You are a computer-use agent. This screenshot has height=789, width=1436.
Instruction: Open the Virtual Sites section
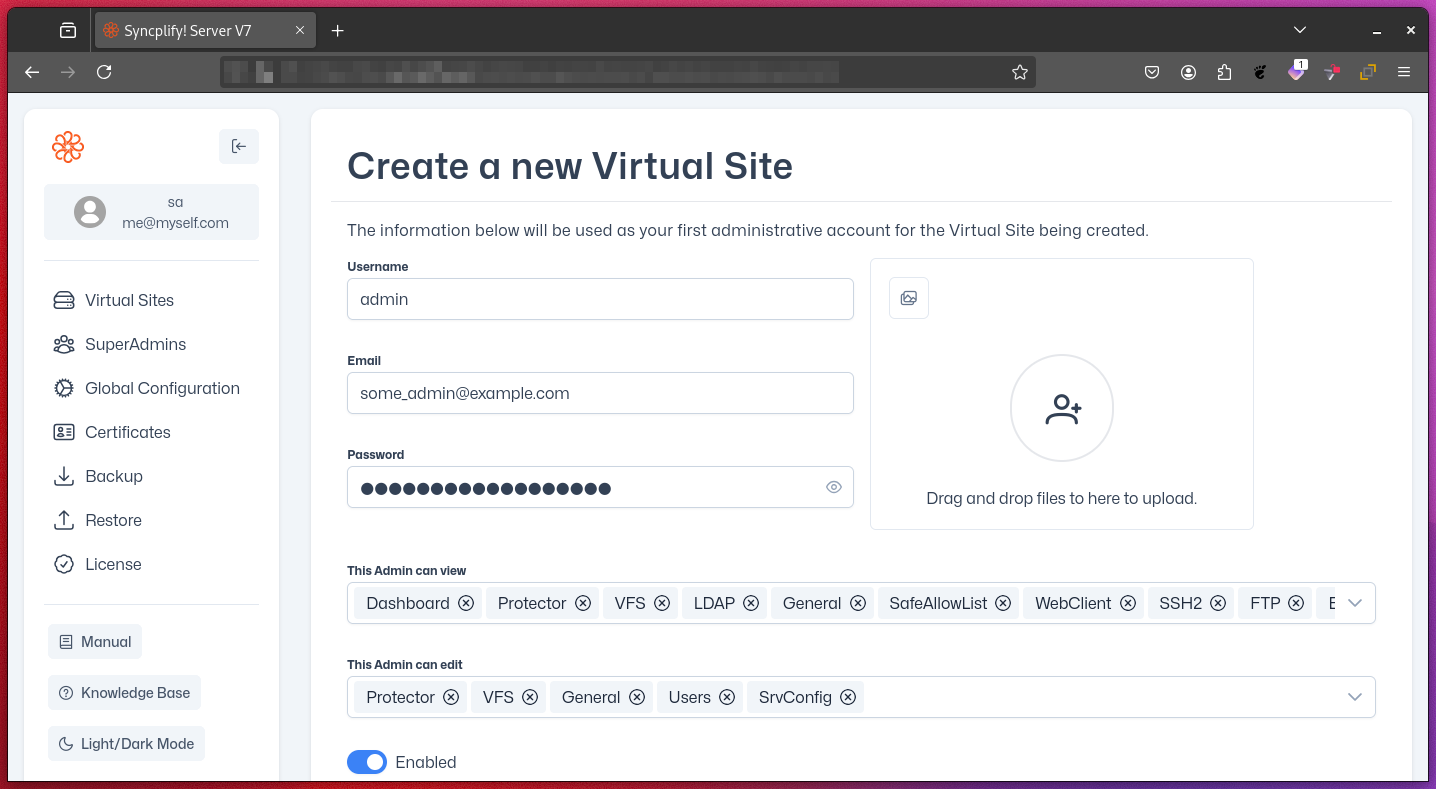[129, 300]
